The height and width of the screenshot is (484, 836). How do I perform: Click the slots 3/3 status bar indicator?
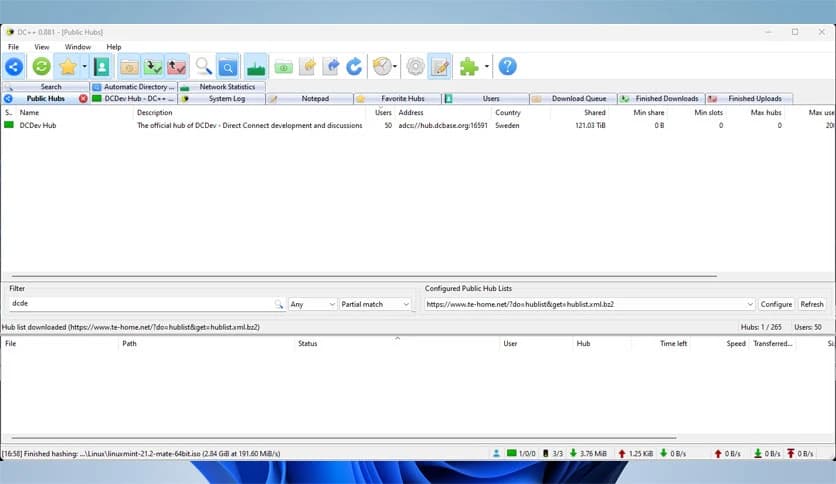(553, 454)
